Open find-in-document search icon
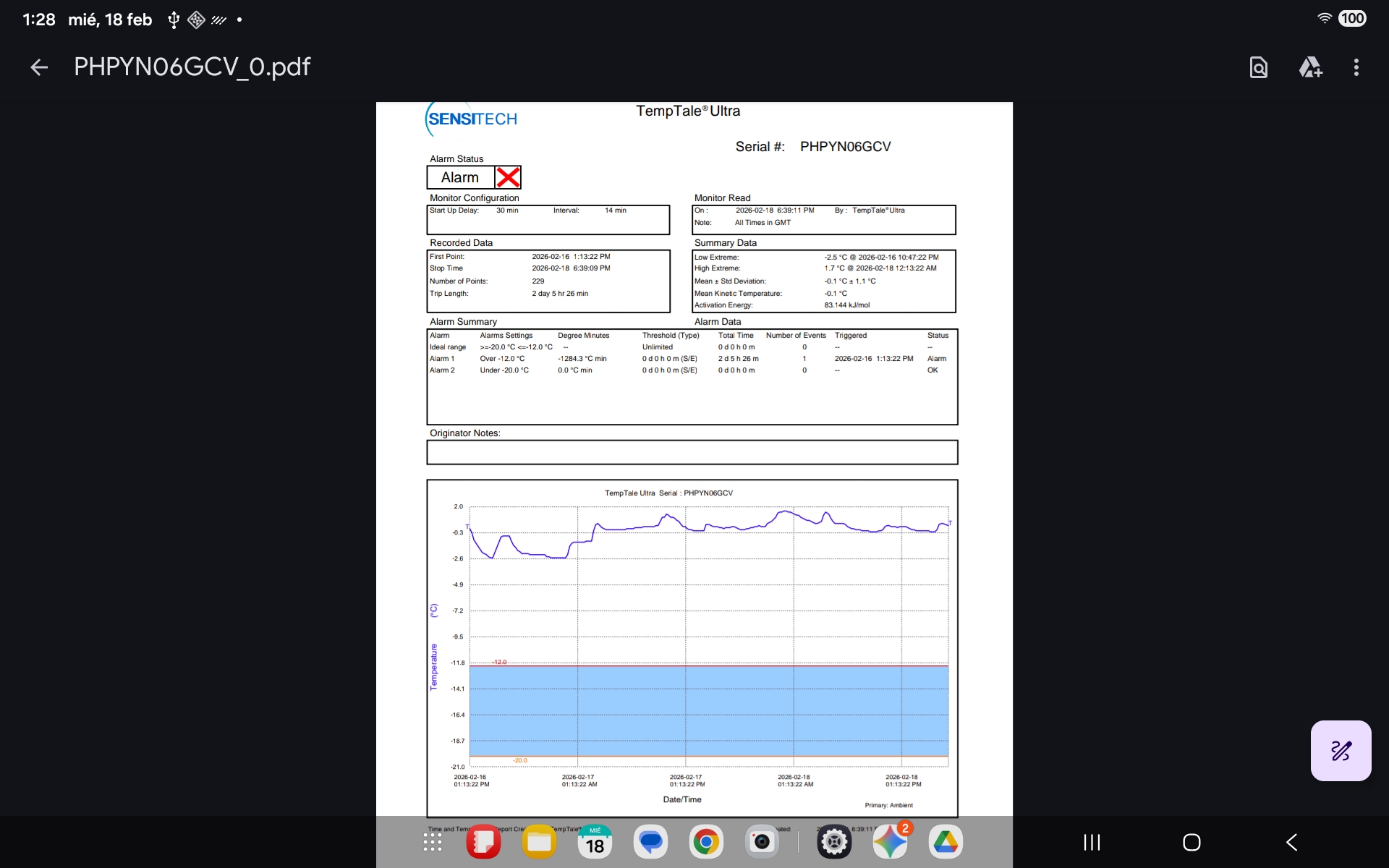 pos(1259,67)
